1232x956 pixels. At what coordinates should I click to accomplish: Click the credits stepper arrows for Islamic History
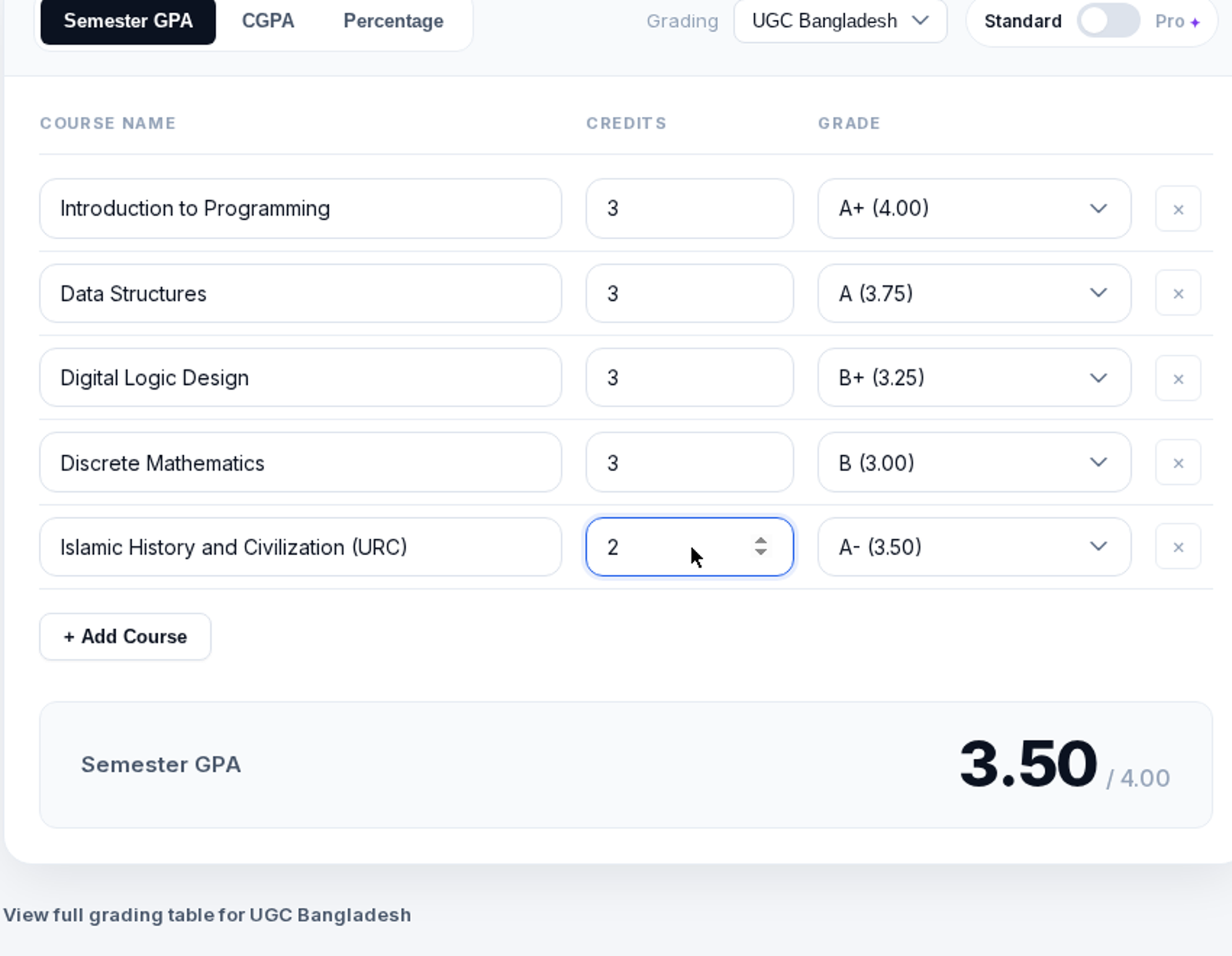pos(761,547)
